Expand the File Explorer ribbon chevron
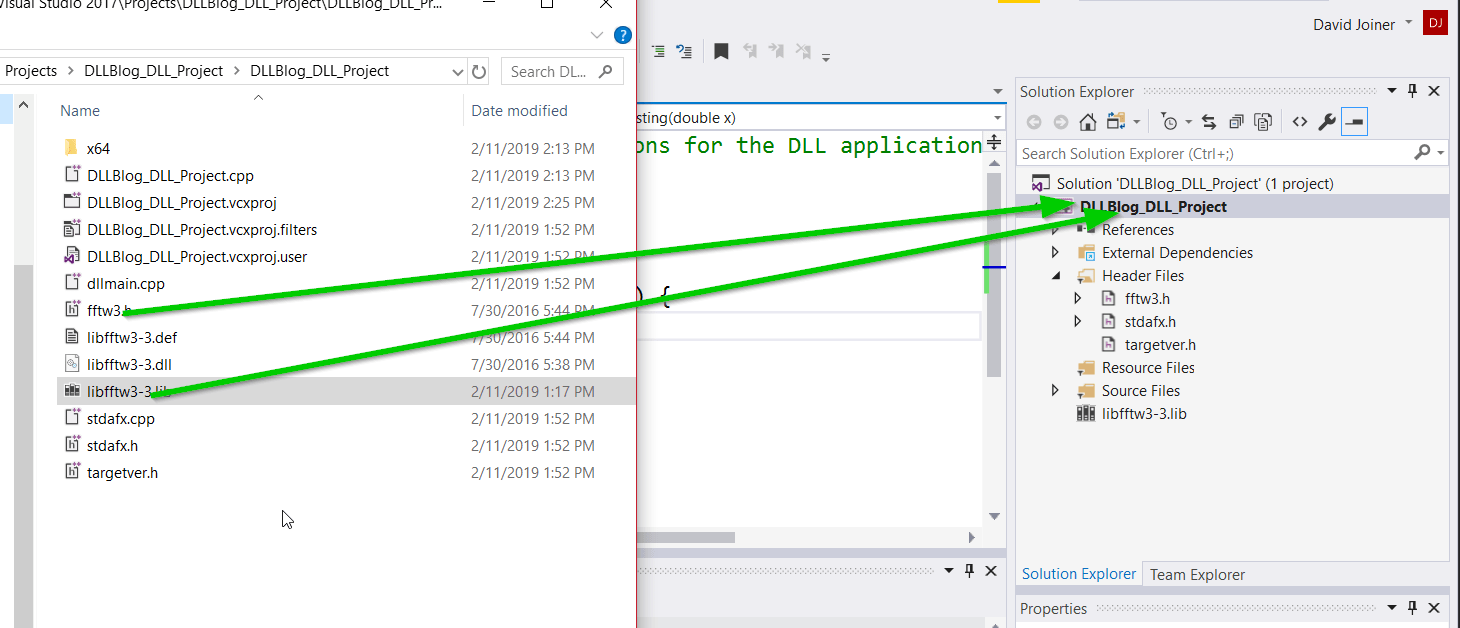Screen dimensions: 1460x628 [x=597, y=35]
